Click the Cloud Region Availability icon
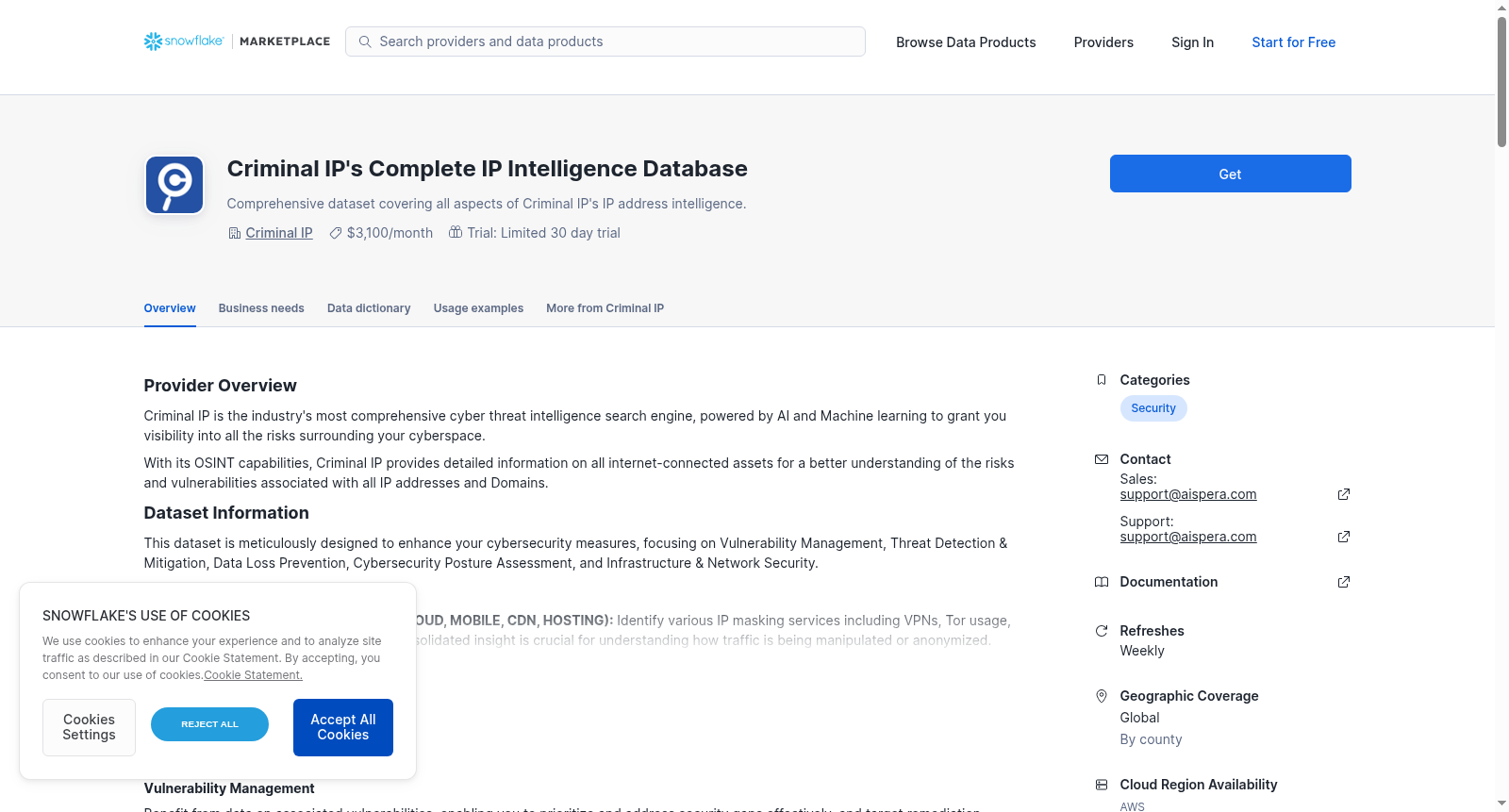The image size is (1509, 812). pos(1102,785)
